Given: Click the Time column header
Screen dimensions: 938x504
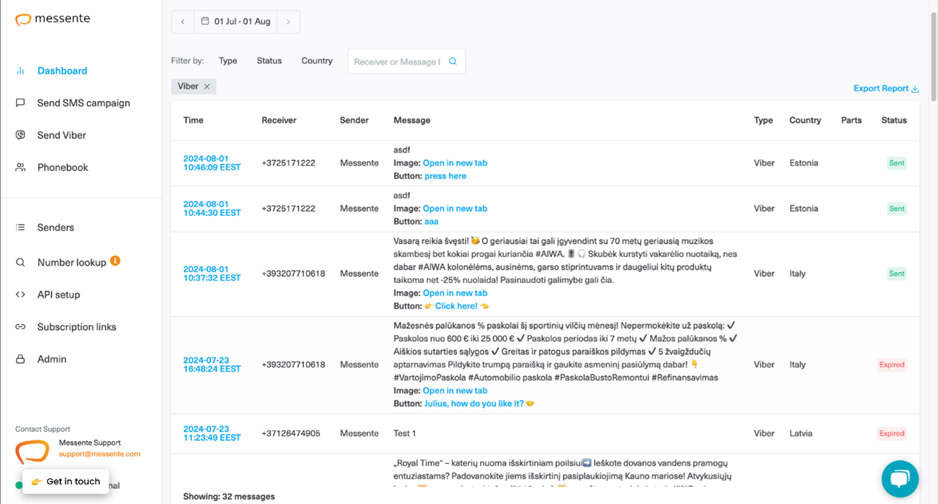Looking at the screenshot, I should [x=193, y=120].
